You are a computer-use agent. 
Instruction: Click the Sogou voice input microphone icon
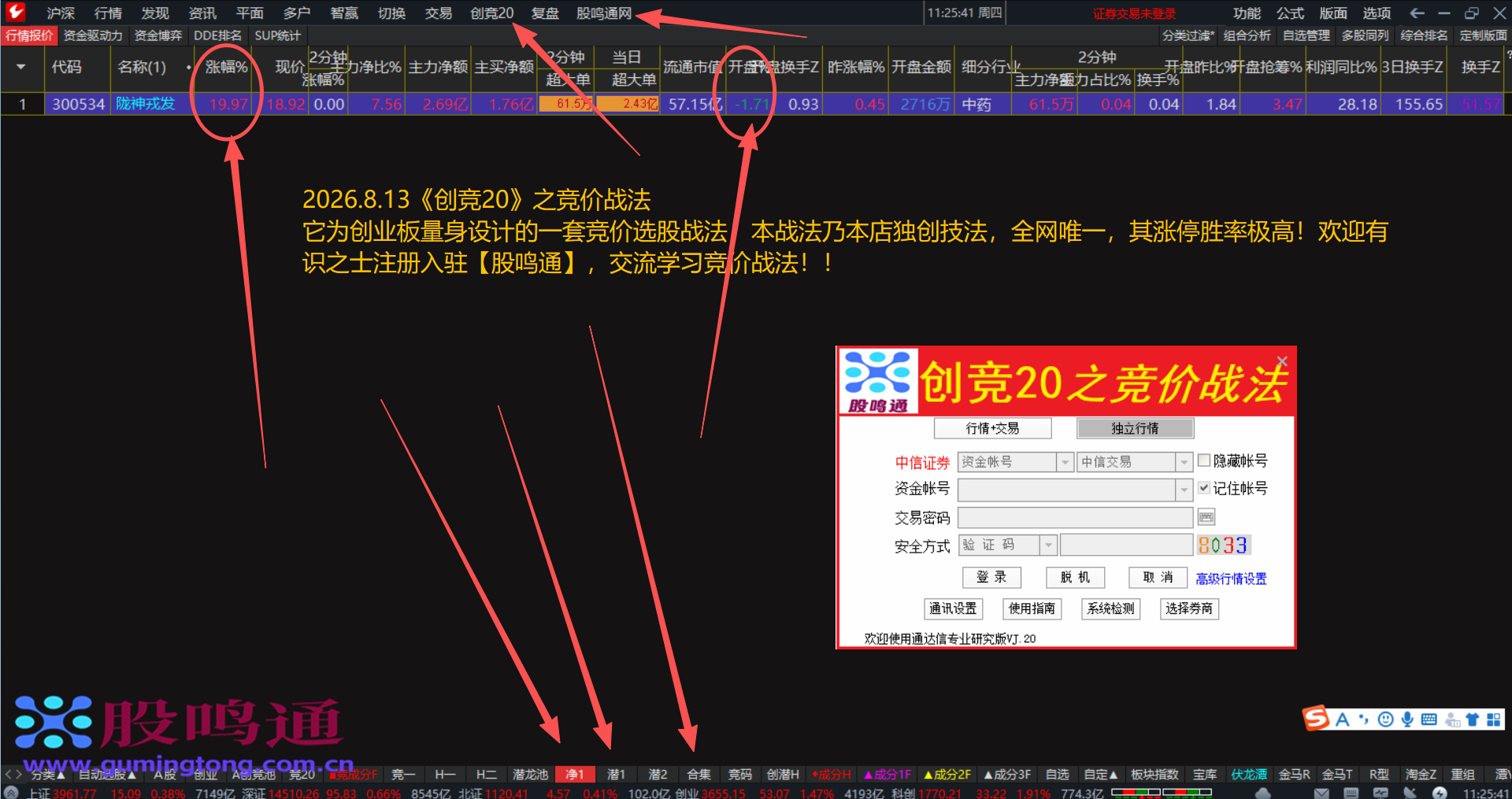tap(1407, 719)
